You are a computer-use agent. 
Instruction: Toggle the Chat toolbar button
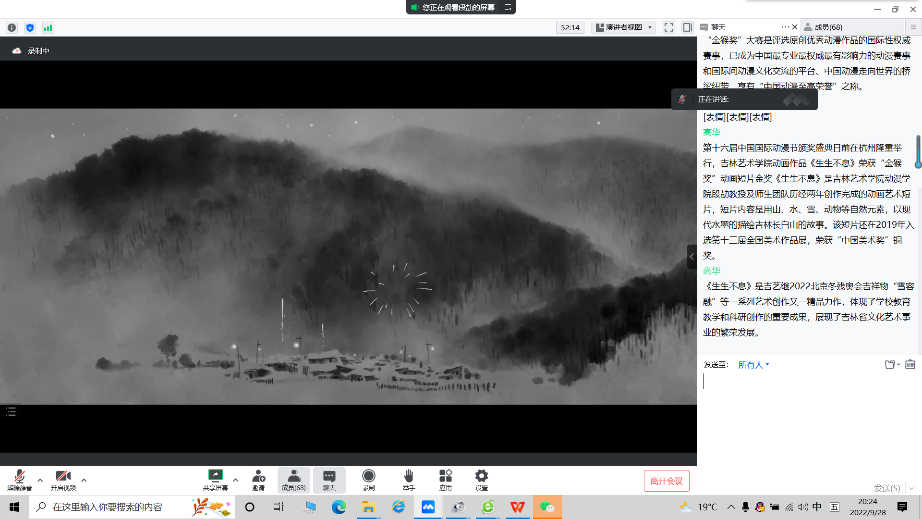(x=329, y=480)
